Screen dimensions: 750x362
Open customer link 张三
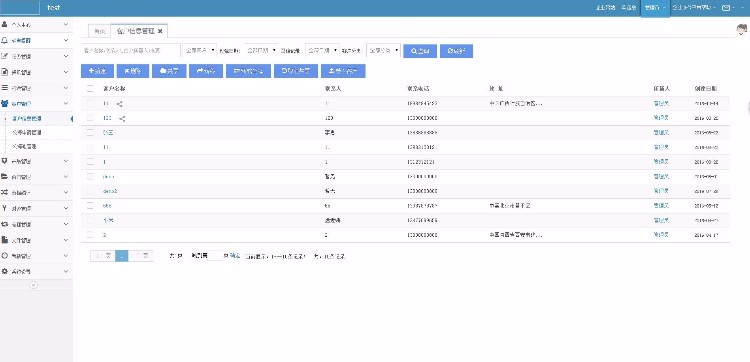[x=108, y=132]
